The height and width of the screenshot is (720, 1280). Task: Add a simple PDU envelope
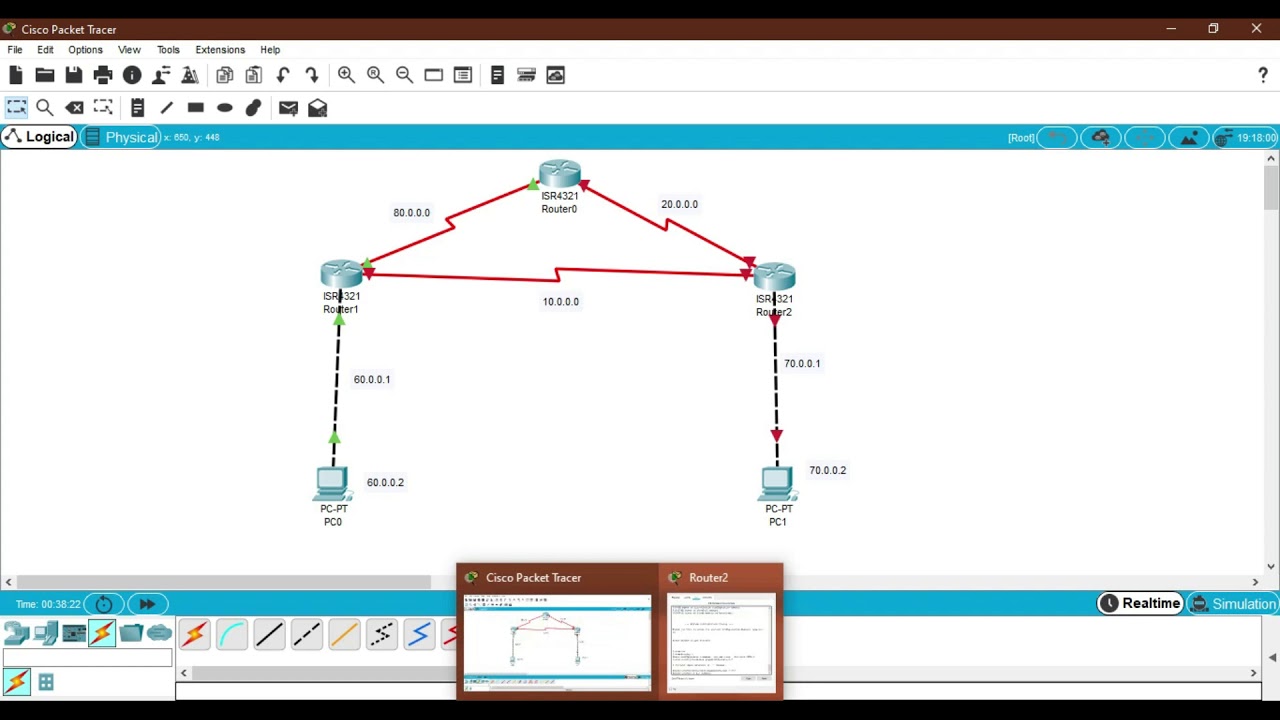point(288,107)
